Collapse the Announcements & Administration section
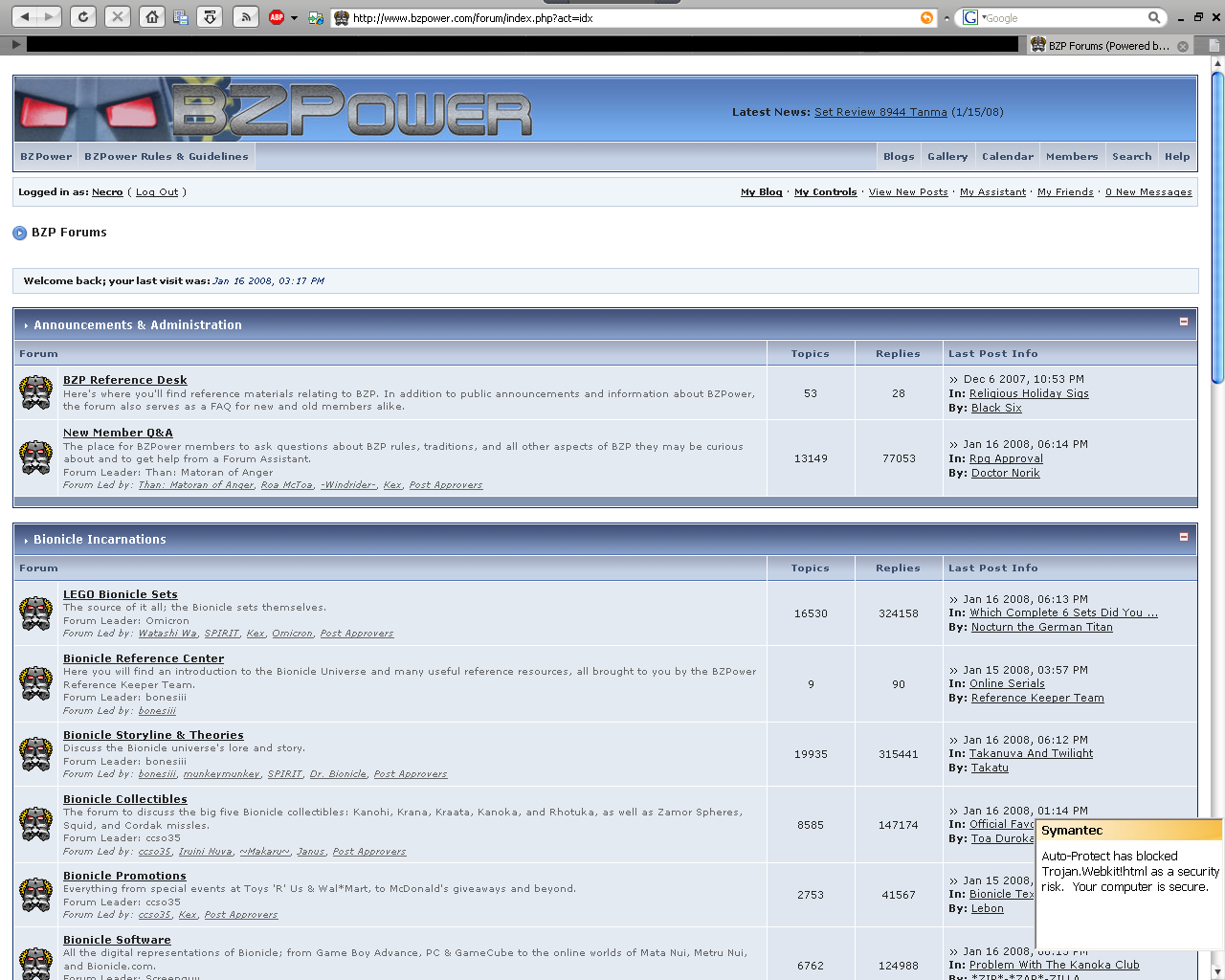Viewport: 1225px width, 980px height. point(1185,323)
